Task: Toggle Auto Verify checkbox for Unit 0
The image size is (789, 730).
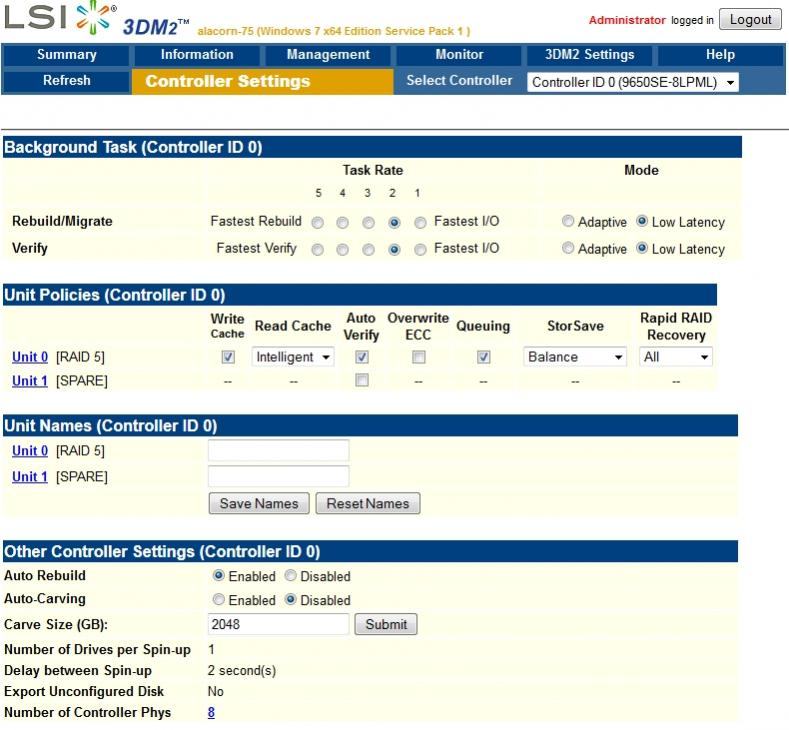Action: point(362,357)
